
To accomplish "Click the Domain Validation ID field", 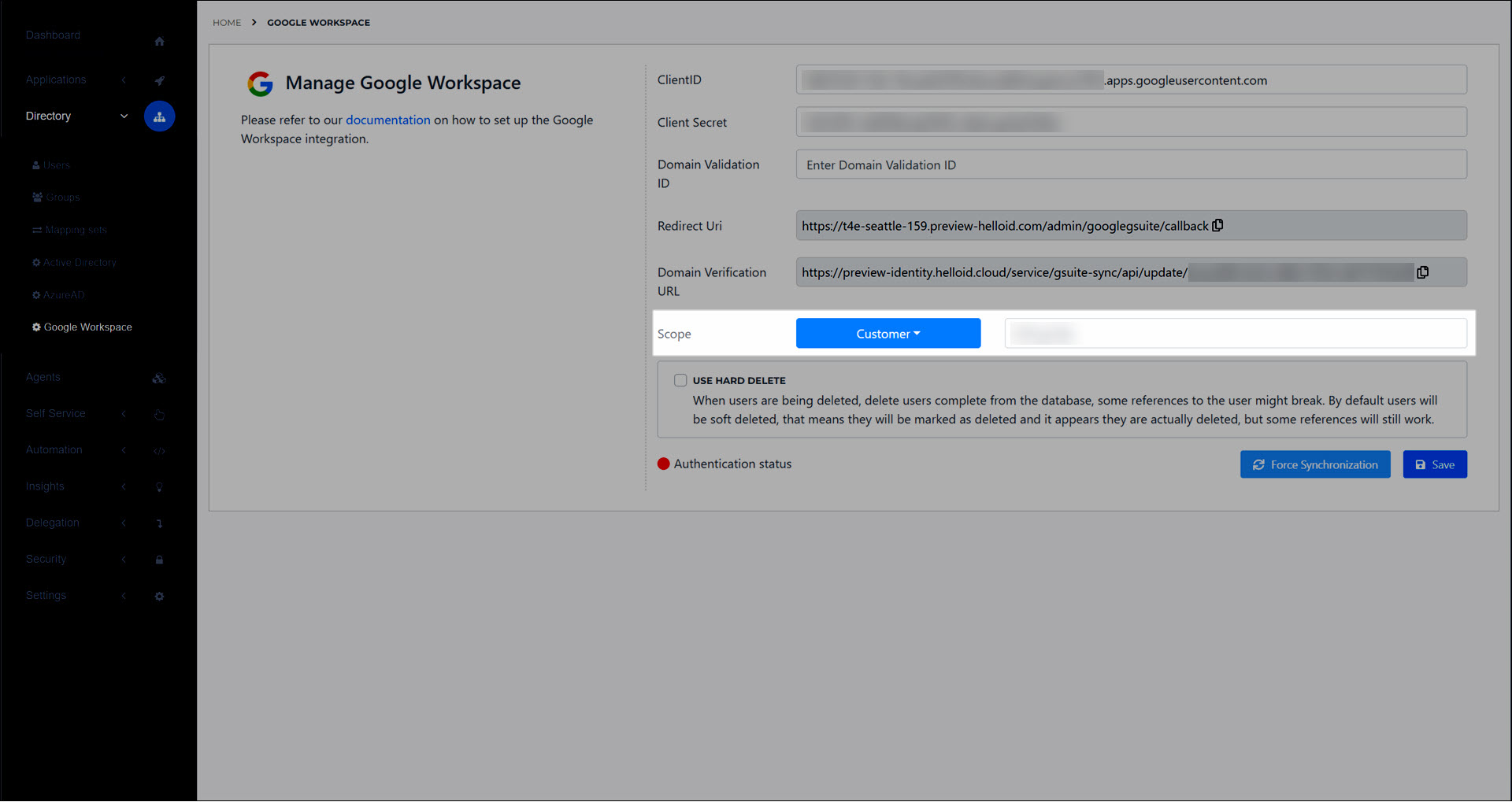I will [1131, 164].
